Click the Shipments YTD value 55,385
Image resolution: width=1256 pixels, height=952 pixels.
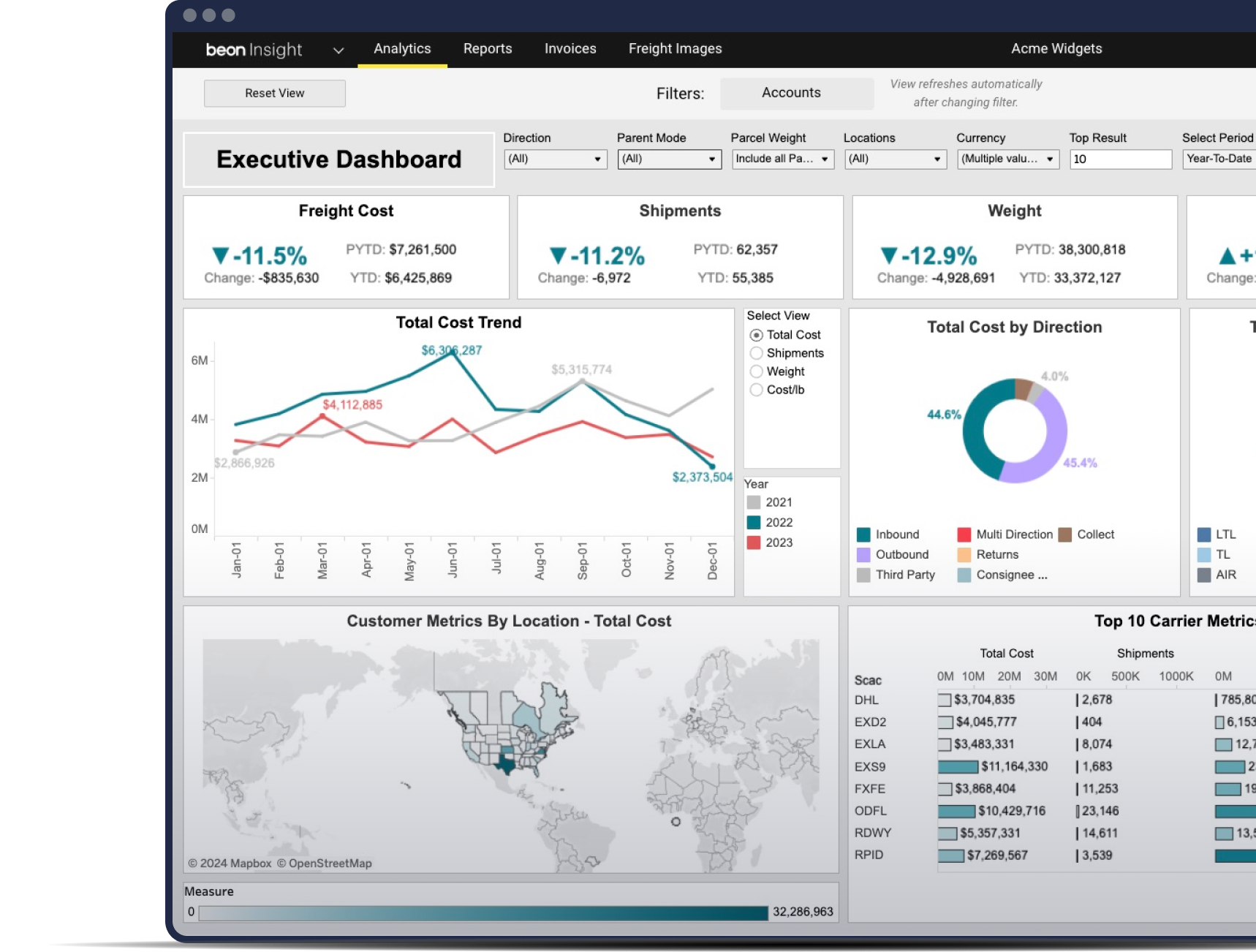[x=752, y=278]
